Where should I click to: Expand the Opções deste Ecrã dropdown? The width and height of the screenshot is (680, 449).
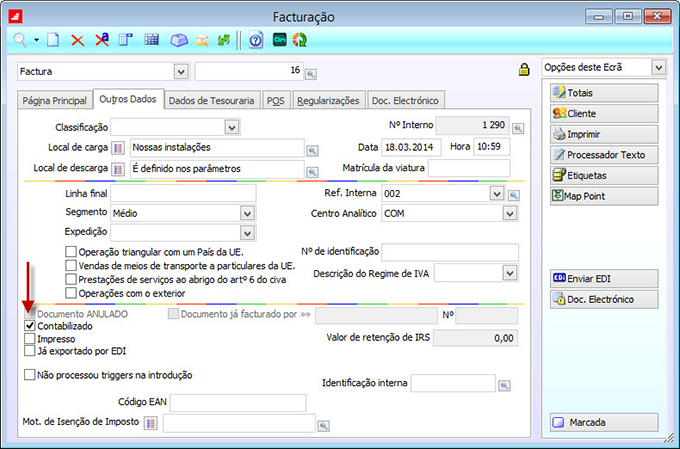pyautogui.click(x=657, y=67)
